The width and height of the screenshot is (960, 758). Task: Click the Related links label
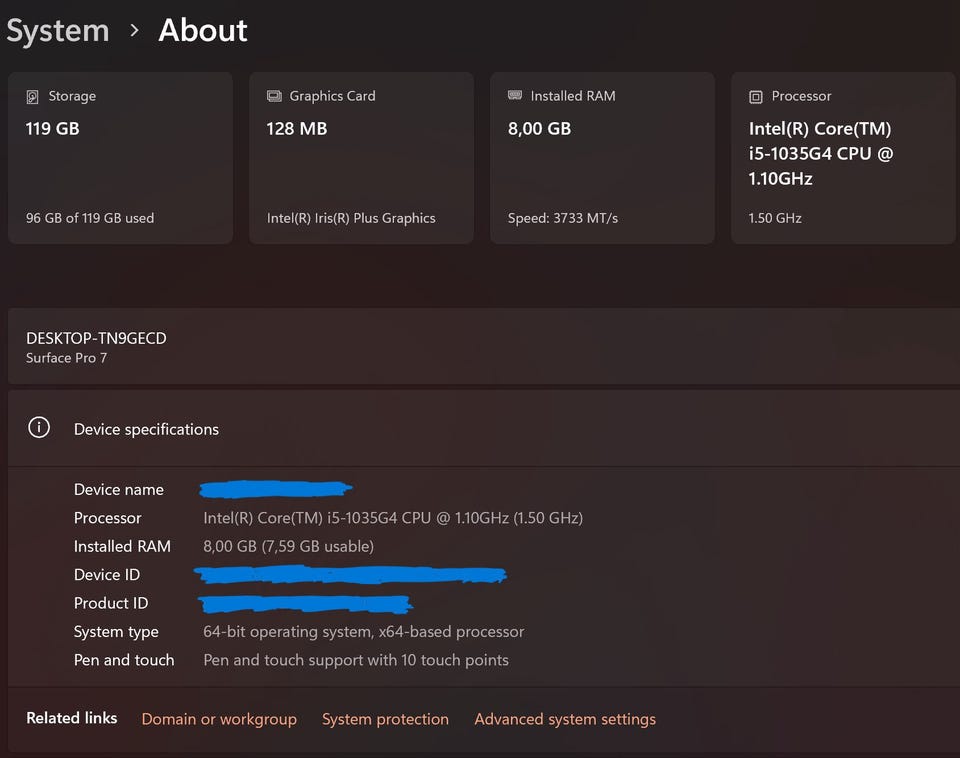[72, 718]
